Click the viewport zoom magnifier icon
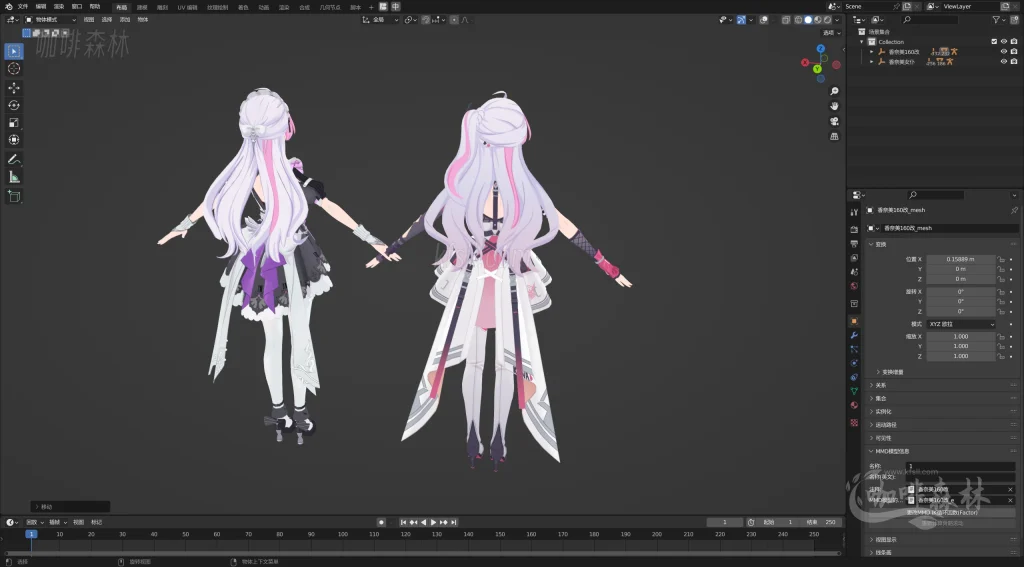The height and width of the screenshot is (567, 1024). [x=834, y=91]
